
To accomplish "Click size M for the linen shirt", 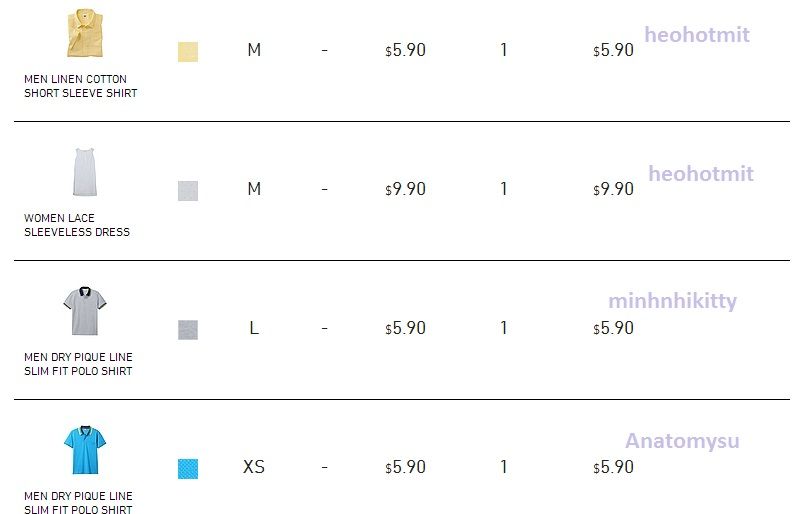I will [x=254, y=50].
